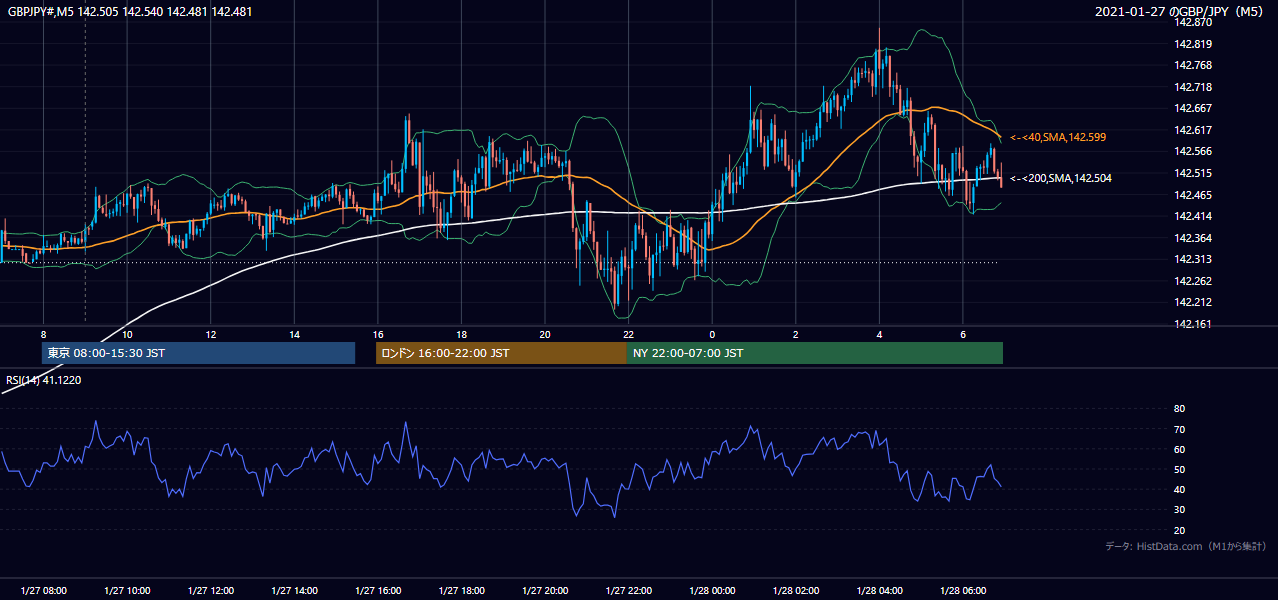1278x600 pixels.
Task: Click the 200 SMA 142.504 white label
Action: pos(1060,178)
